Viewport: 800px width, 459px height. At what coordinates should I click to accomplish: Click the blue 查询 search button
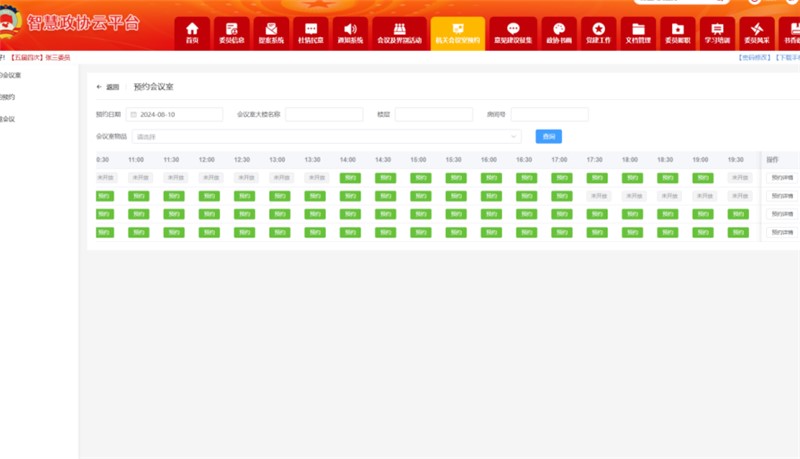coord(548,136)
